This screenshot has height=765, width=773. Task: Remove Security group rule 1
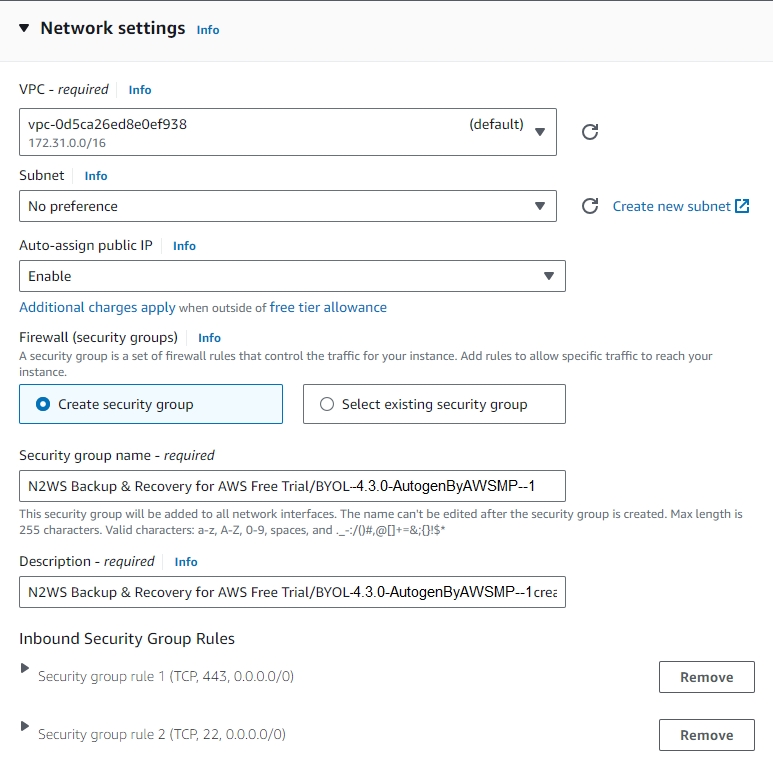pos(706,677)
